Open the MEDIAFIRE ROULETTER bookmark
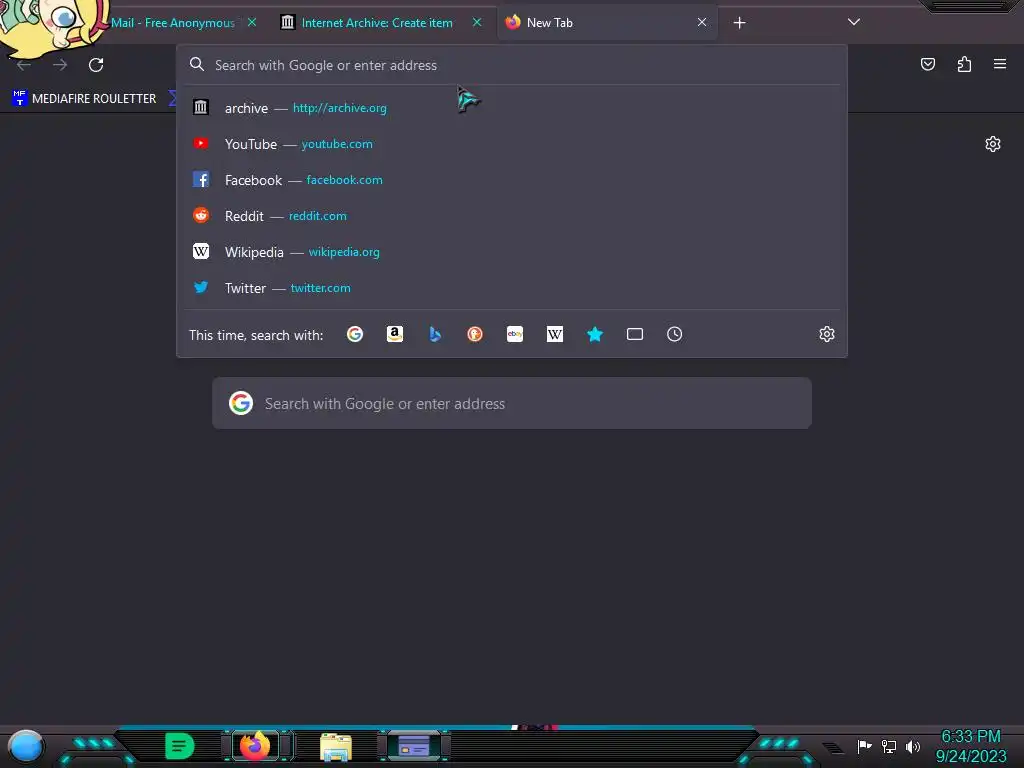Screen dimensions: 1024x768 click(x=85, y=99)
